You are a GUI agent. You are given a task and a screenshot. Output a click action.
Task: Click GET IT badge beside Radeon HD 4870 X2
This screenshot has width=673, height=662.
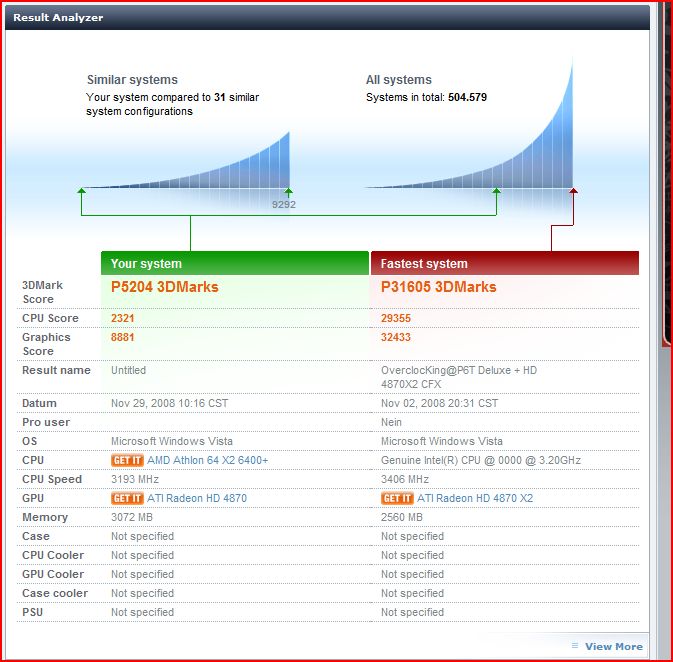tap(397, 498)
